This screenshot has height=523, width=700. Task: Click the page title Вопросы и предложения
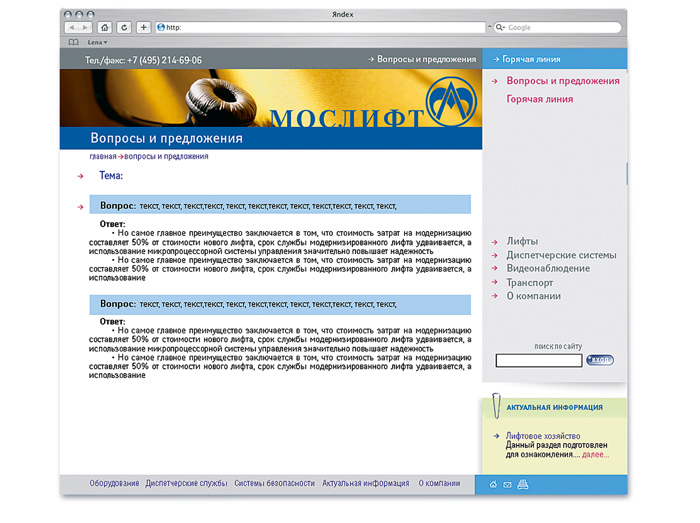167,138
